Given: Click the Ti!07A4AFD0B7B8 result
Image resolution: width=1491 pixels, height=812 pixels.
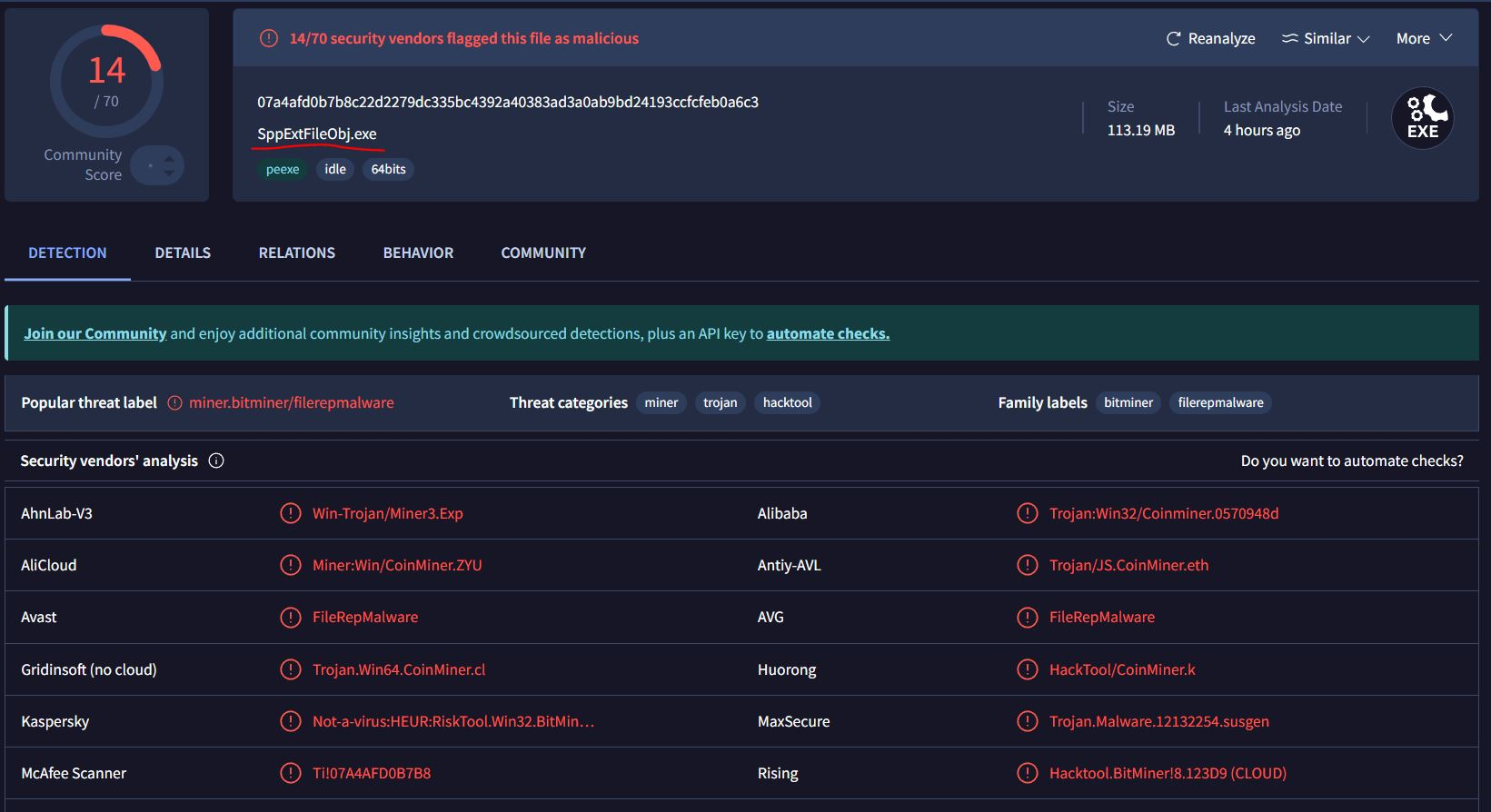Looking at the screenshot, I should point(372,773).
